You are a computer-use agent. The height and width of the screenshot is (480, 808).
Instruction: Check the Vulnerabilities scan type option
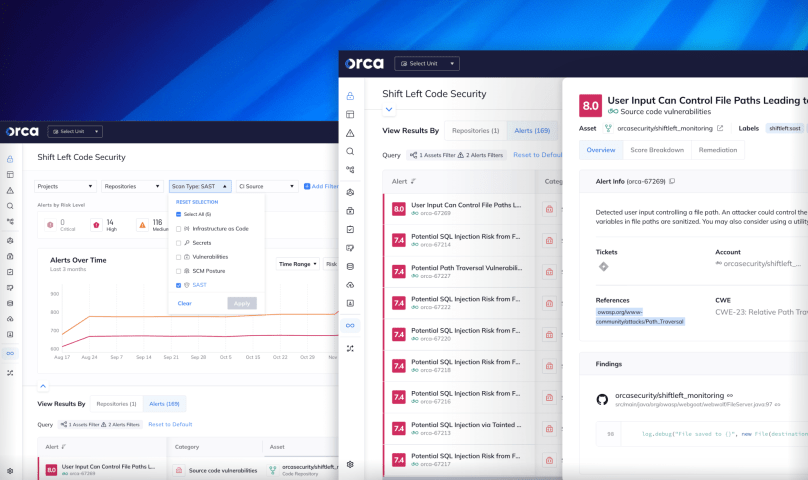click(179, 257)
